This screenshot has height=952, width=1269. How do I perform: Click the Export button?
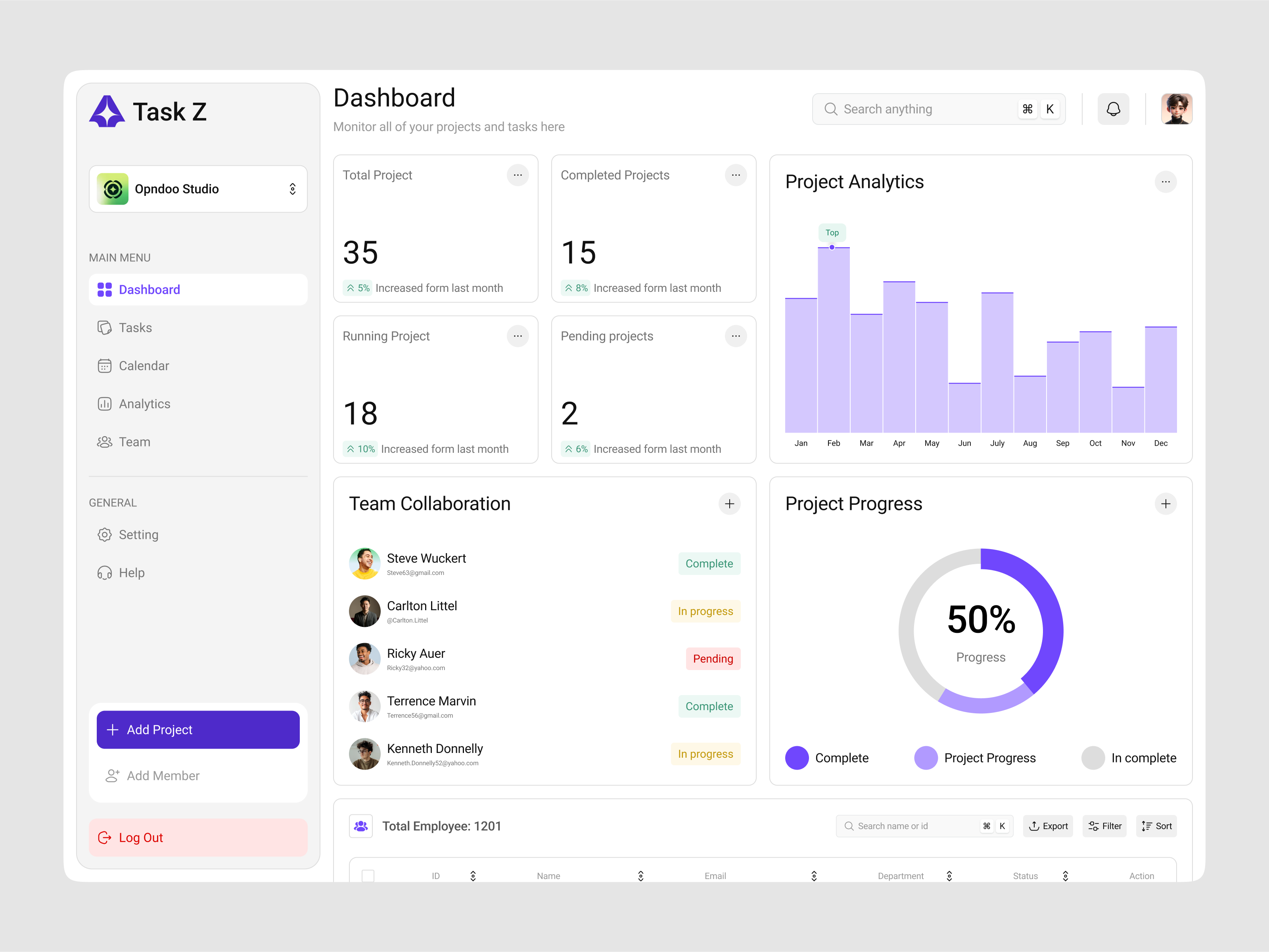tap(1048, 826)
